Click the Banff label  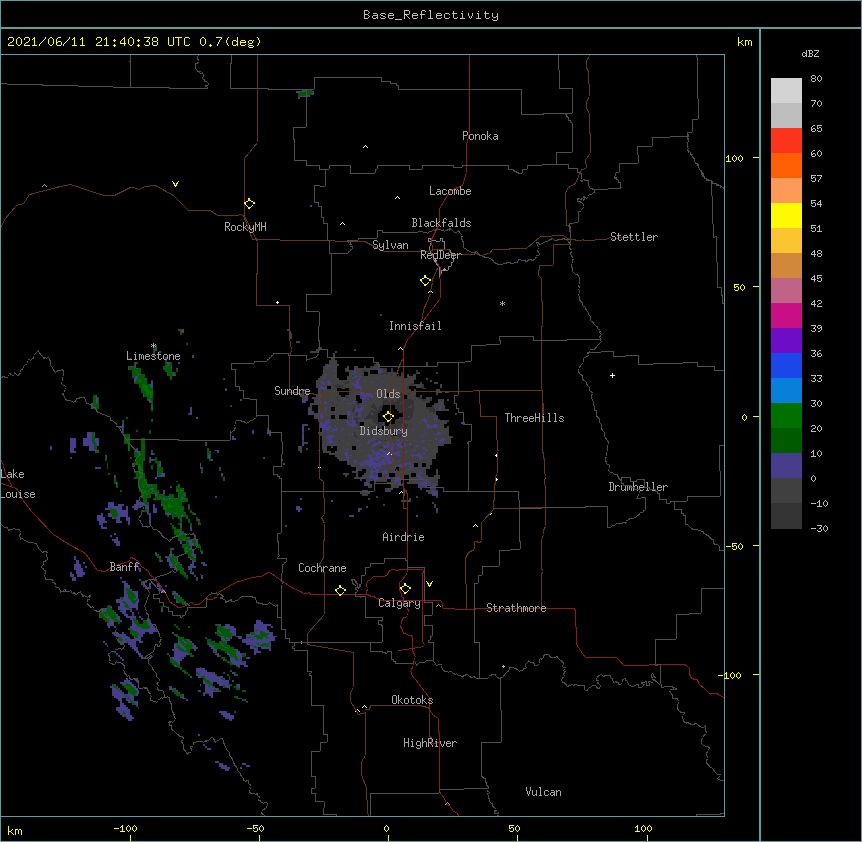(x=125, y=567)
